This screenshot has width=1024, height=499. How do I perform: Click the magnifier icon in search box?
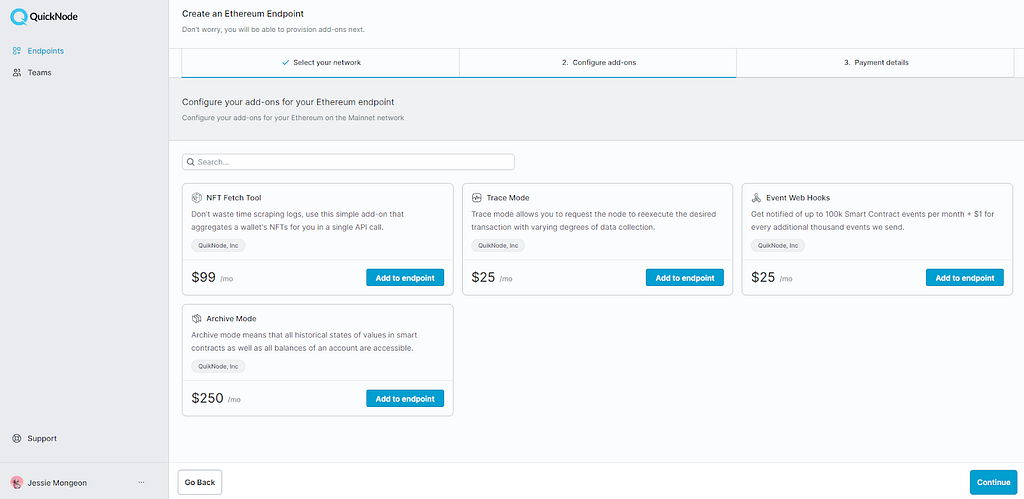click(x=191, y=162)
